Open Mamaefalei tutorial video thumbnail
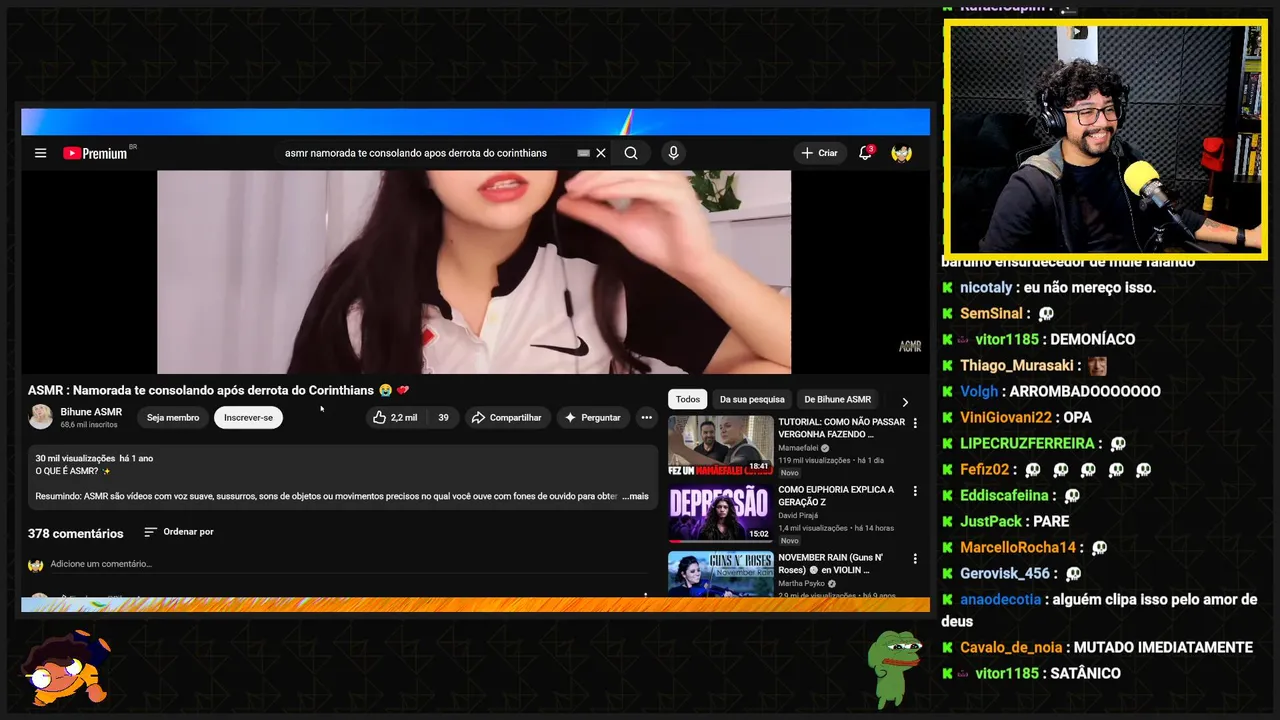 721,445
